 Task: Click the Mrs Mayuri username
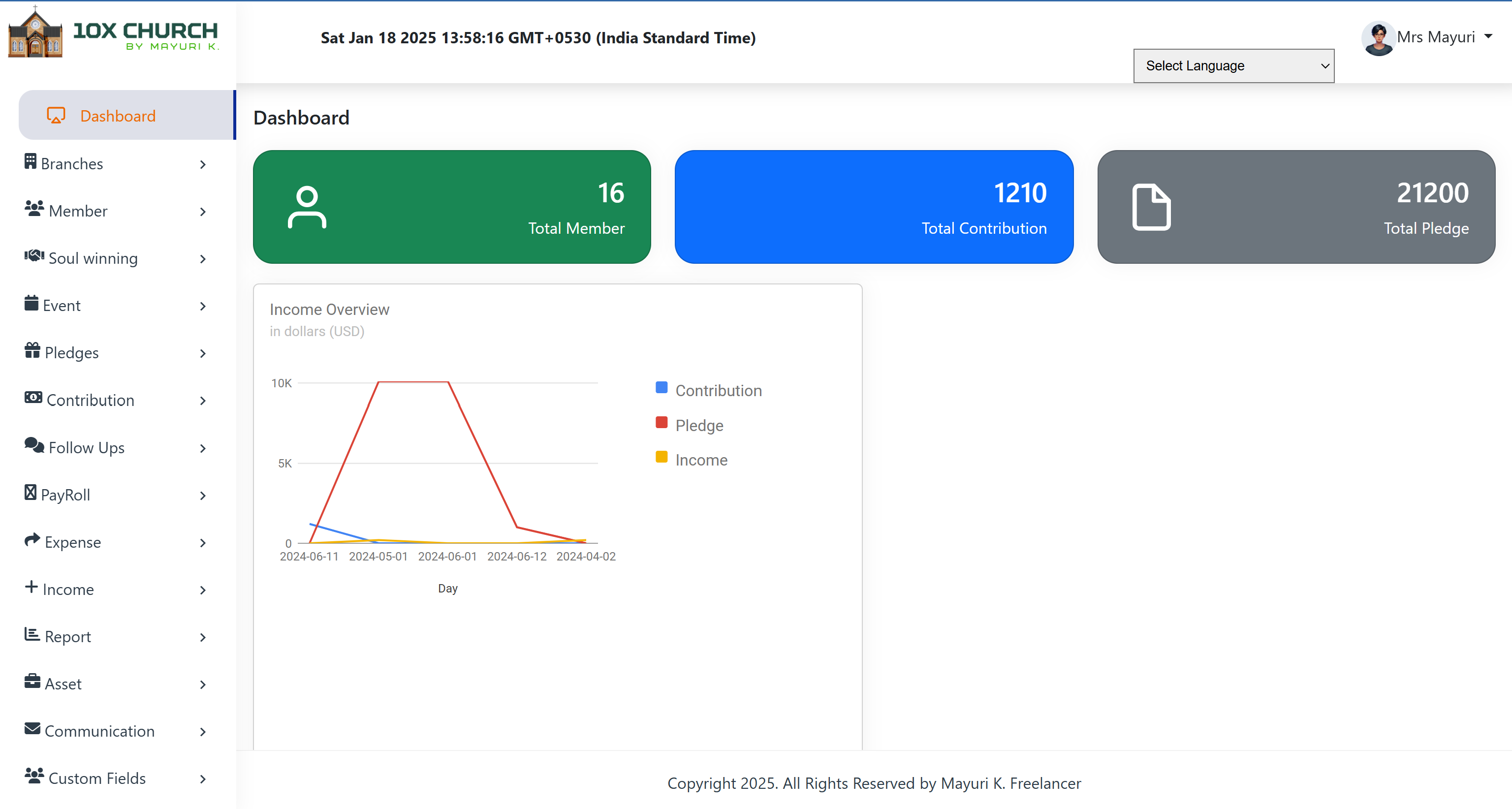click(1436, 37)
